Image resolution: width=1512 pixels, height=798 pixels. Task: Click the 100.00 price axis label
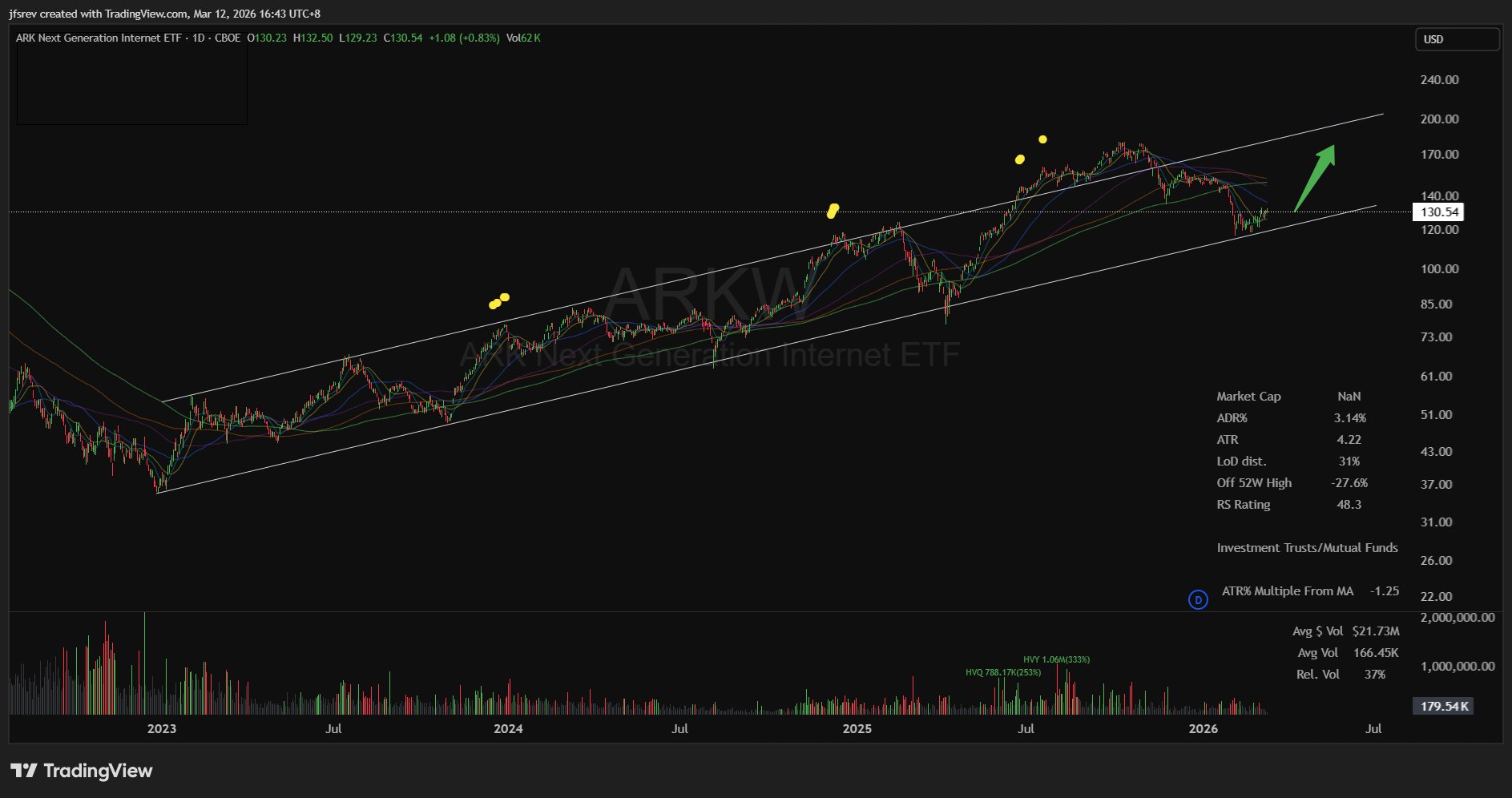[x=1439, y=268]
